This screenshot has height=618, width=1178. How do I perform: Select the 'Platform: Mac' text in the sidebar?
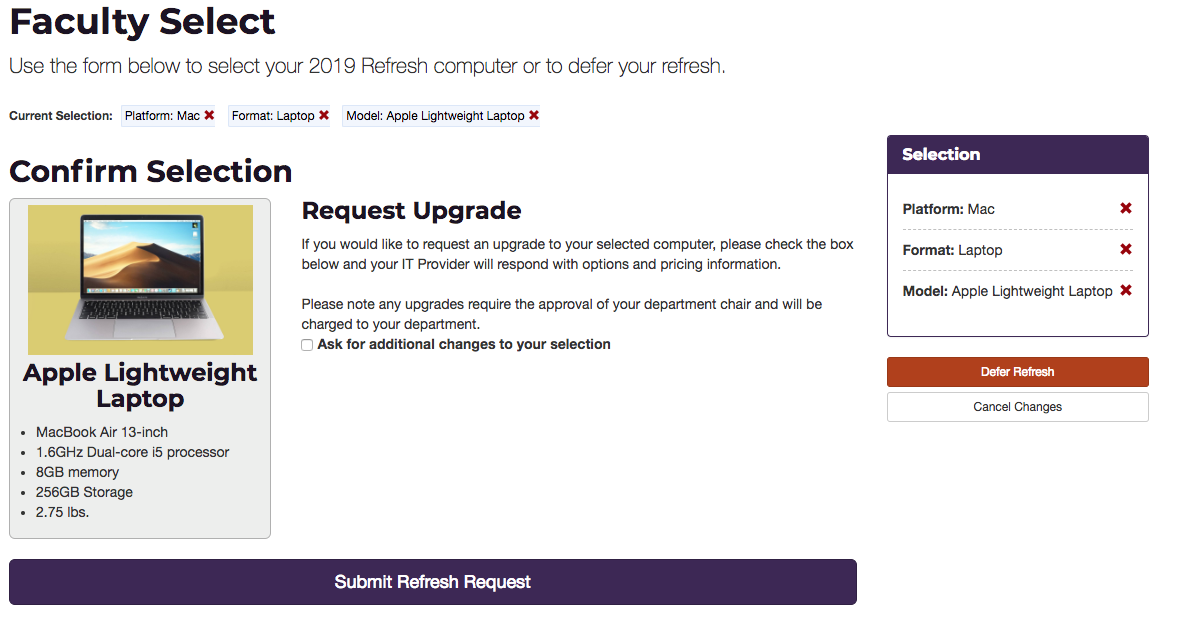[948, 209]
